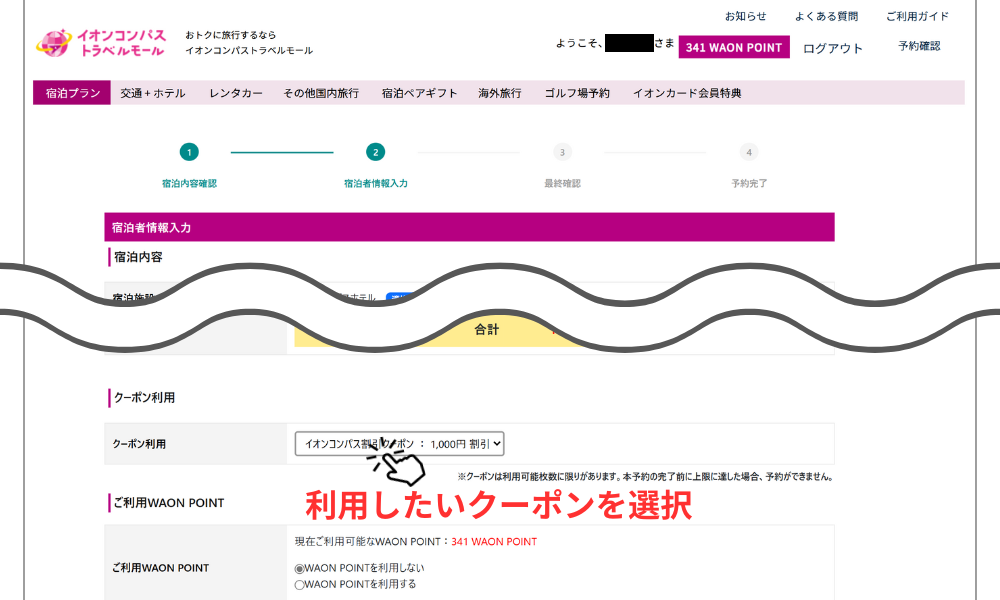Select WAON POINTを利用する radio button

pos(299,585)
